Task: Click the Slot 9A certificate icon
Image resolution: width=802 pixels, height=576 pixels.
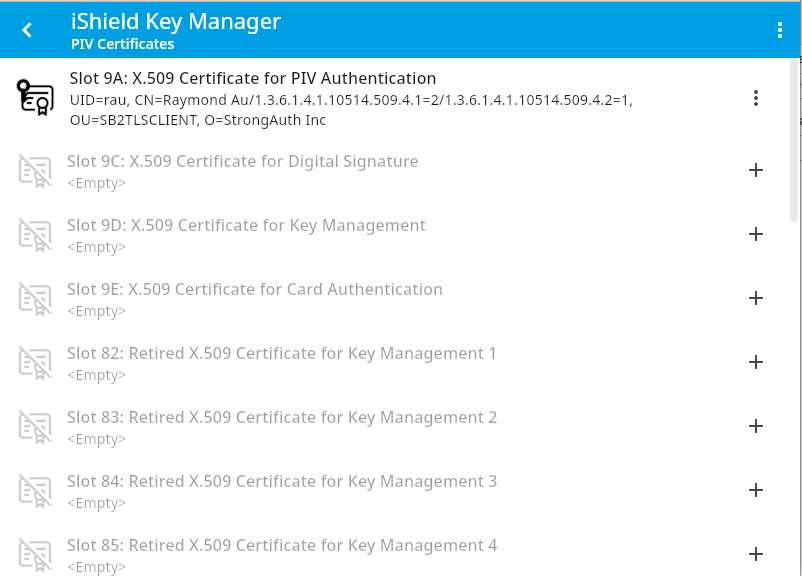Action: coord(35,98)
